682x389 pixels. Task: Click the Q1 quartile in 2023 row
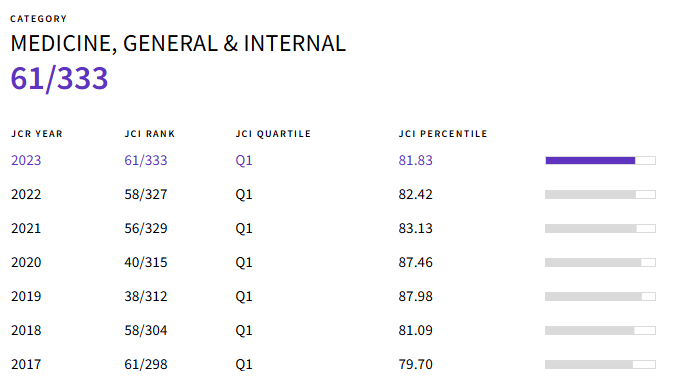(x=244, y=161)
